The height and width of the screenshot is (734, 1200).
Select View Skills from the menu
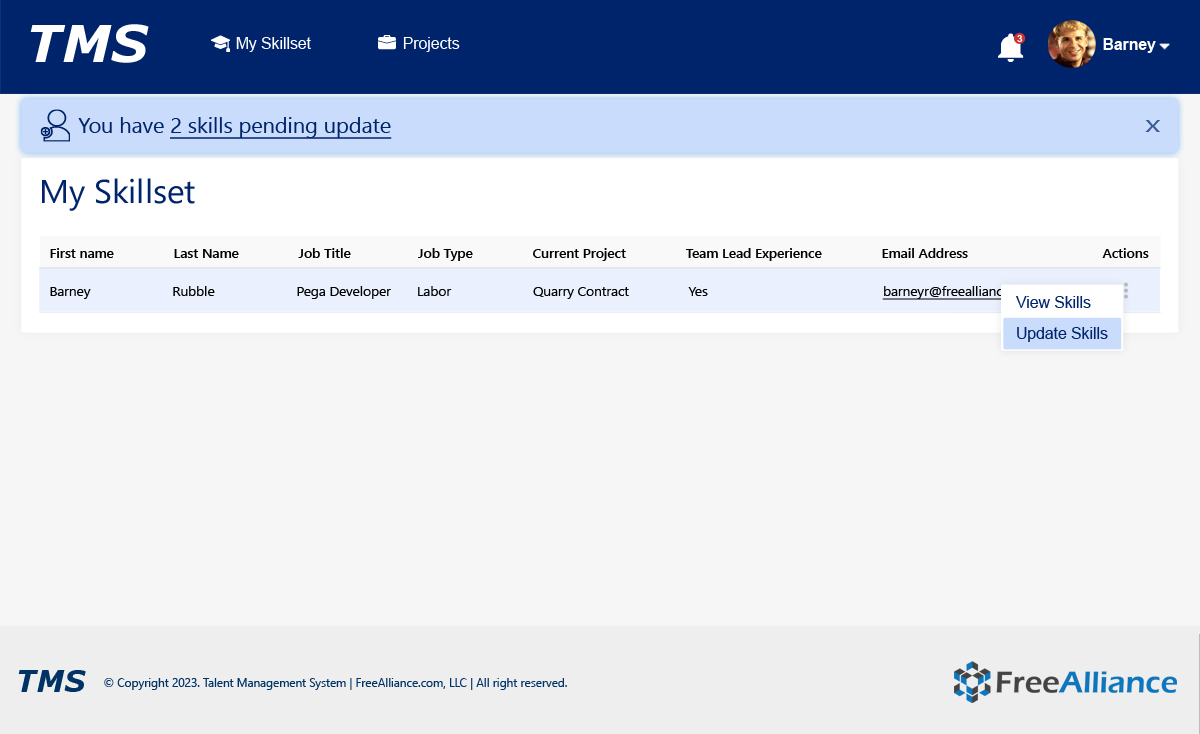(x=1053, y=302)
